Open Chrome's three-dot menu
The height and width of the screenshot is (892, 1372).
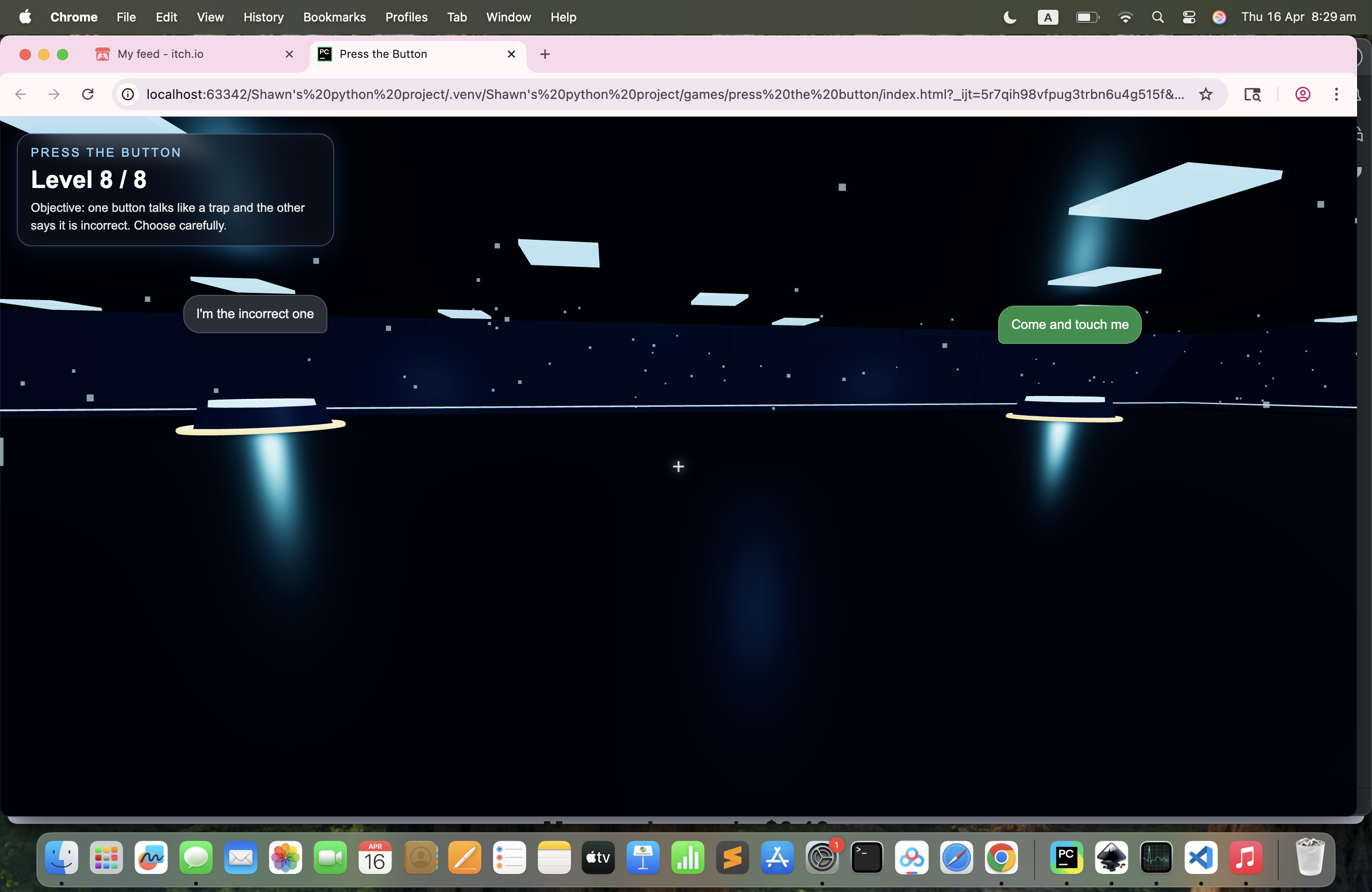point(1336,94)
